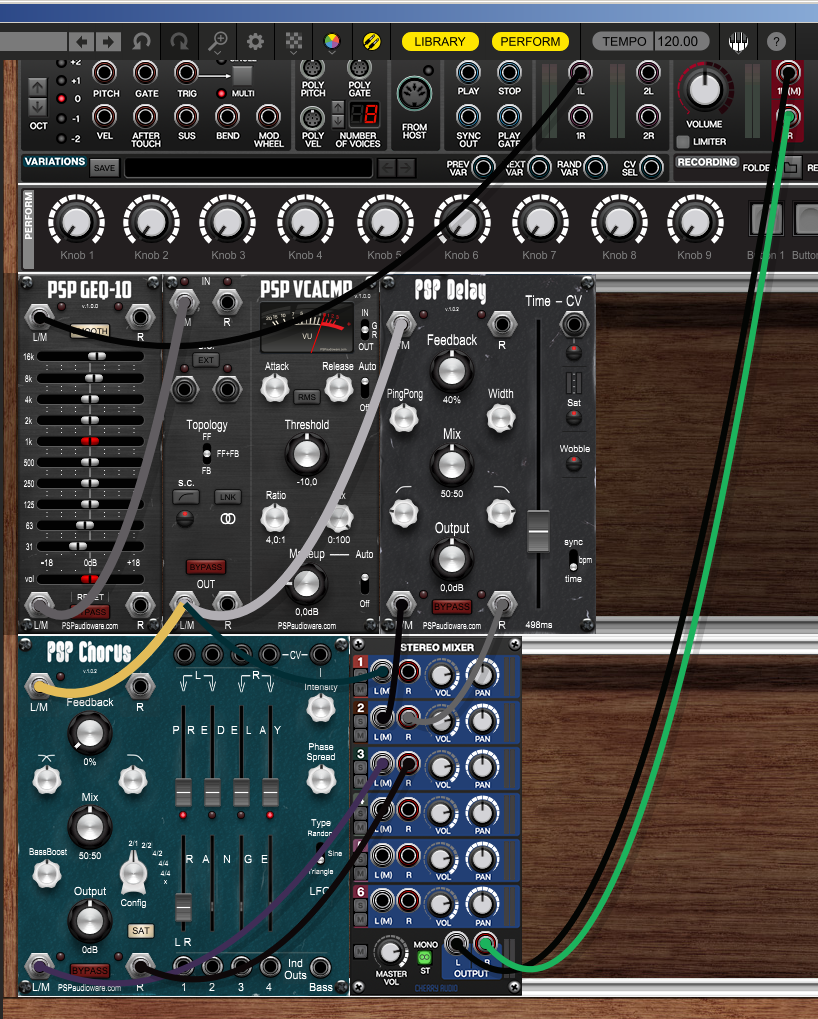Click the BYPASS button on PSP VCACMP
Screen dimensions: 818x1019
pos(205,567)
